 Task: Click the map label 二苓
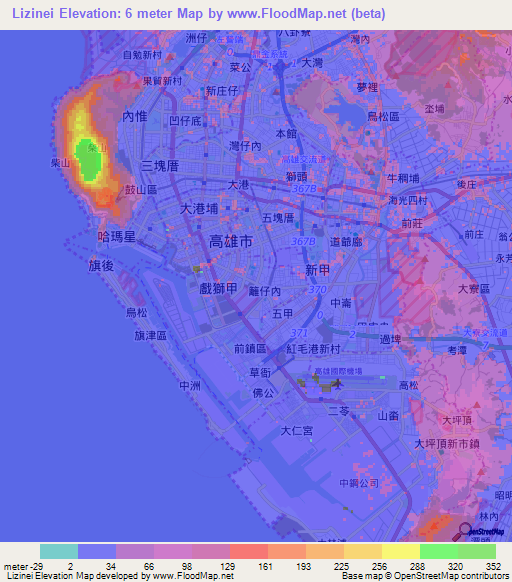point(339,411)
